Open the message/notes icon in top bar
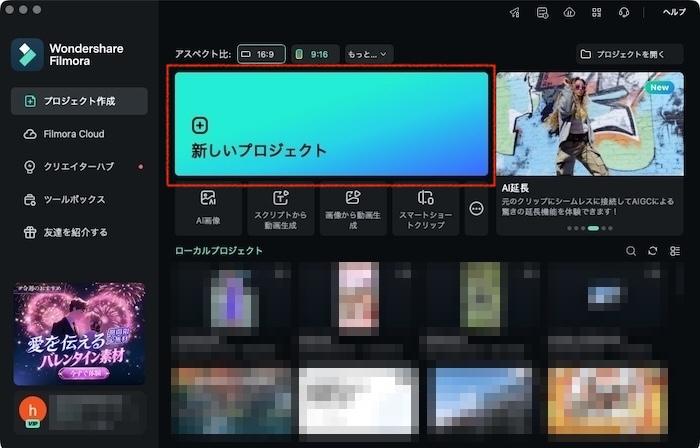The width and height of the screenshot is (700, 448). tap(542, 12)
